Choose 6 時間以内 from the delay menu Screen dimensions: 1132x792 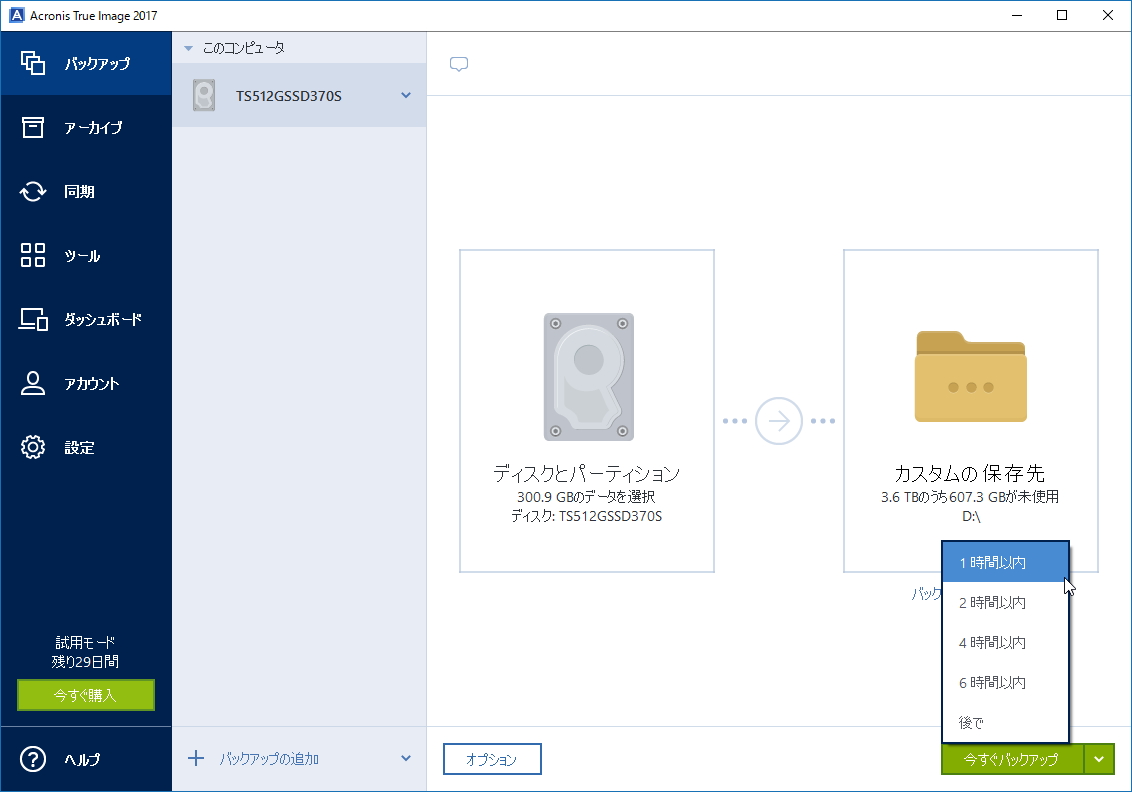click(x=1006, y=682)
